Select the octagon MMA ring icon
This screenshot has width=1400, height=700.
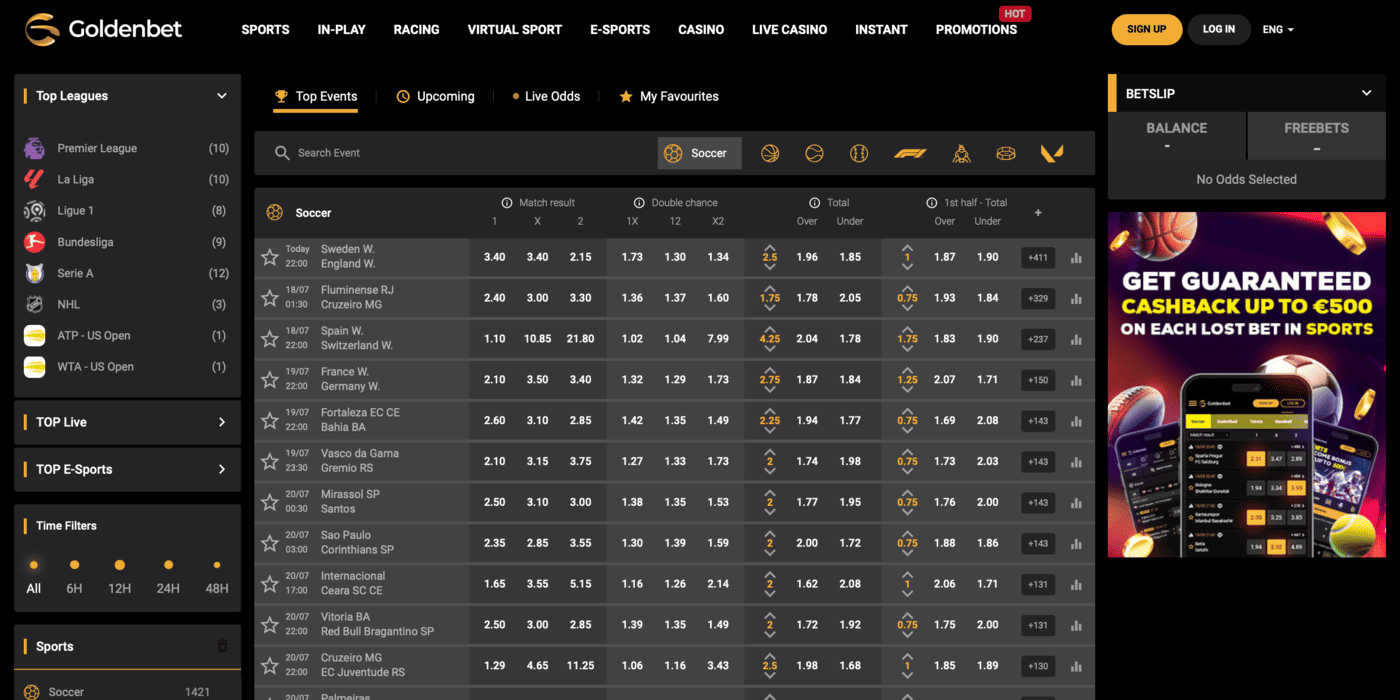(1006, 153)
